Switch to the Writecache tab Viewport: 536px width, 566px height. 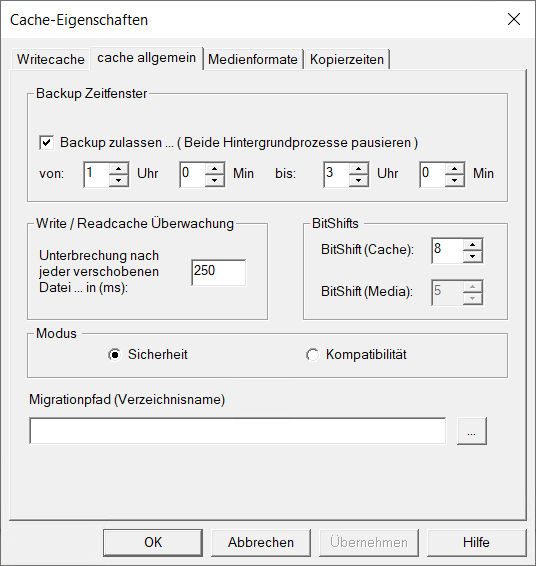(51, 59)
